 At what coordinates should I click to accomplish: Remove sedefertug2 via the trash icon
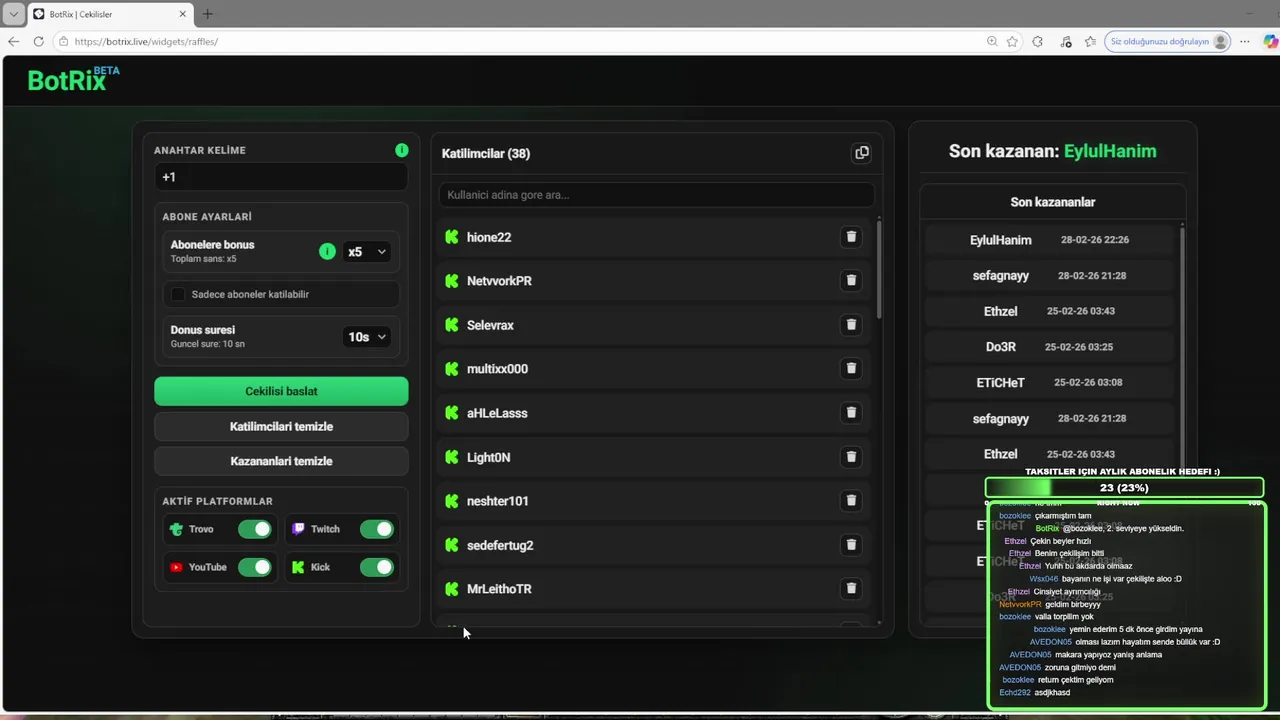click(x=851, y=545)
